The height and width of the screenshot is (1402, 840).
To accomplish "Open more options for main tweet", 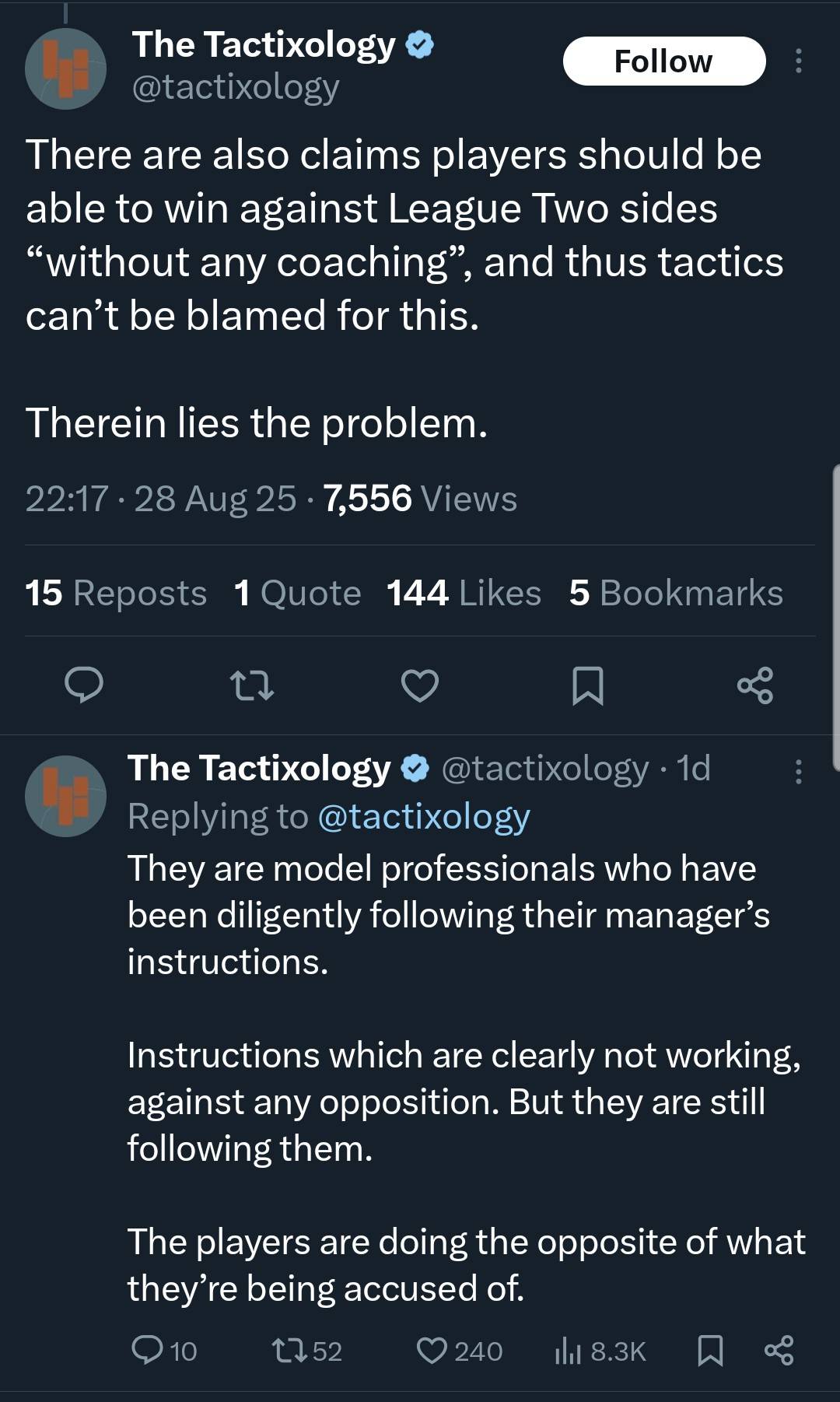I will click(798, 61).
